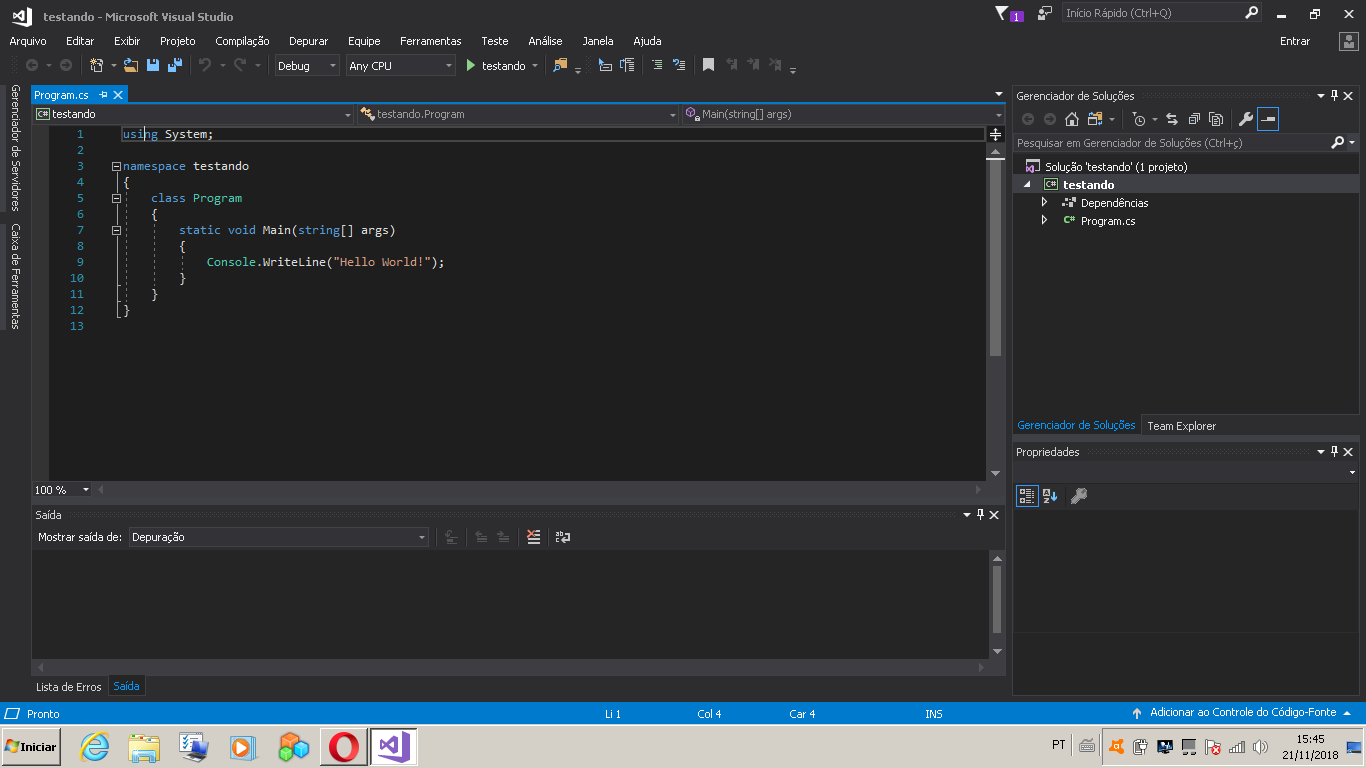Expand the Dependências tree node
1366x768 pixels.
point(1045,202)
